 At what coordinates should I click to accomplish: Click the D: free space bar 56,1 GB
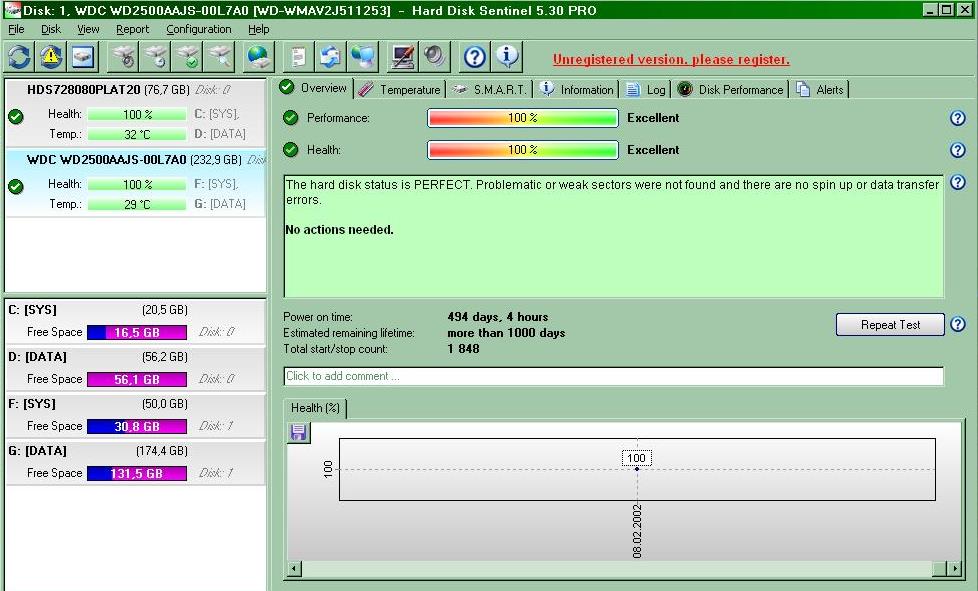point(137,379)
